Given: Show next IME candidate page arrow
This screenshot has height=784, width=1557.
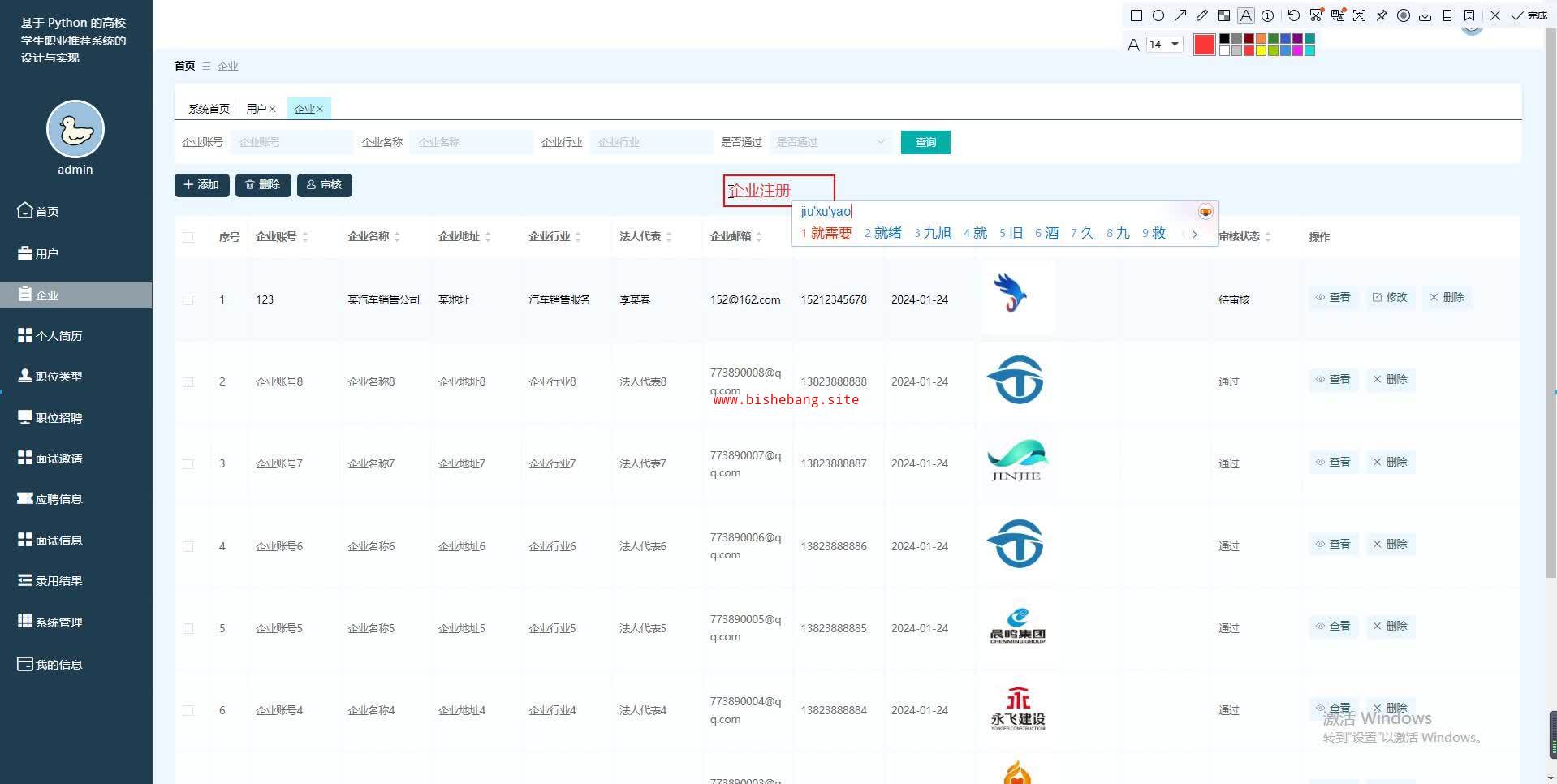Looking at the screenshot, I should pyautogui.click(x=1195, y=234).
